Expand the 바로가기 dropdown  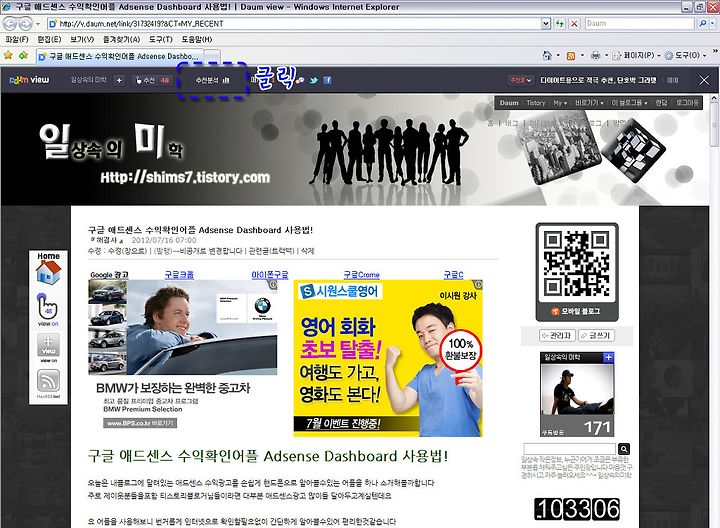tap(589, 103)
